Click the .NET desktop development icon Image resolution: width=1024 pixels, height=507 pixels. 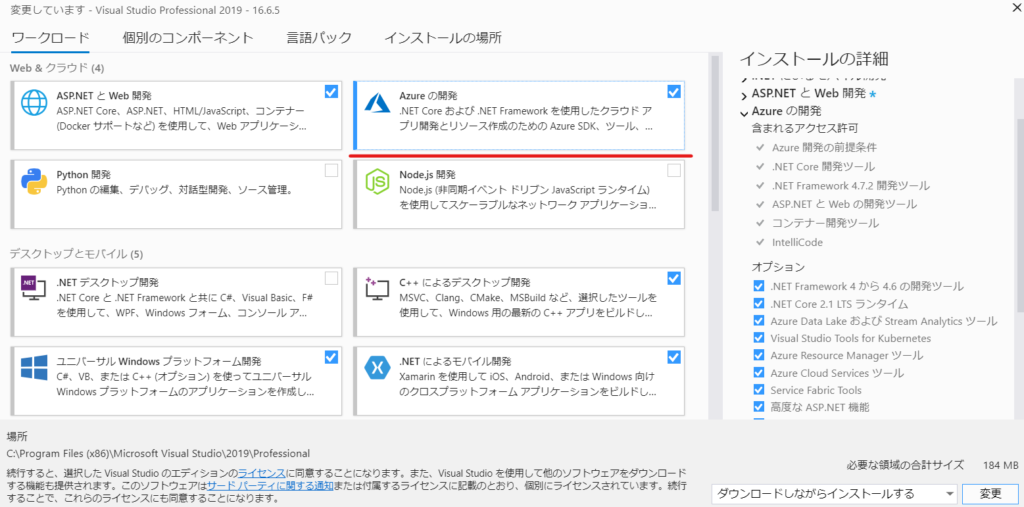click(x=33, y=287)
